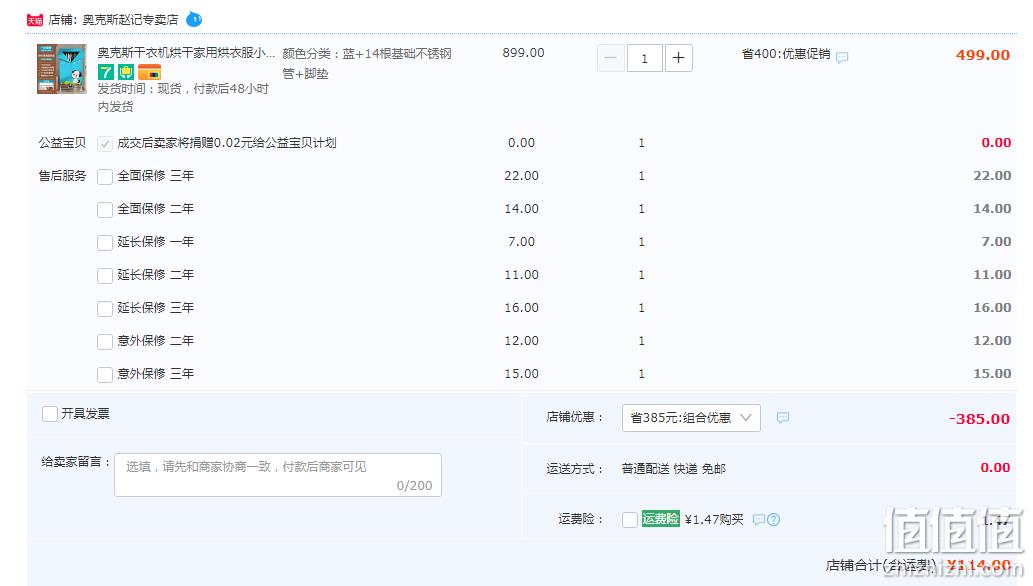Check the 意外保修 二年 option

pyautogui.click(x=105, y=341)
